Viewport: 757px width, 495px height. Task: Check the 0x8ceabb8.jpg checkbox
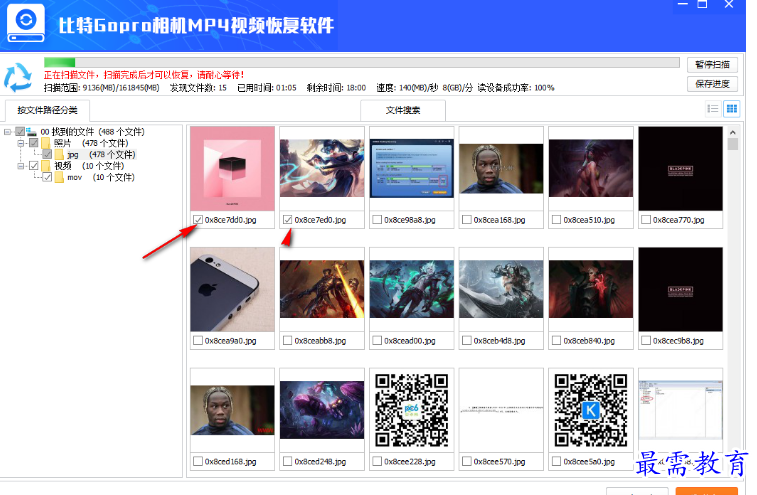[287, 340]
